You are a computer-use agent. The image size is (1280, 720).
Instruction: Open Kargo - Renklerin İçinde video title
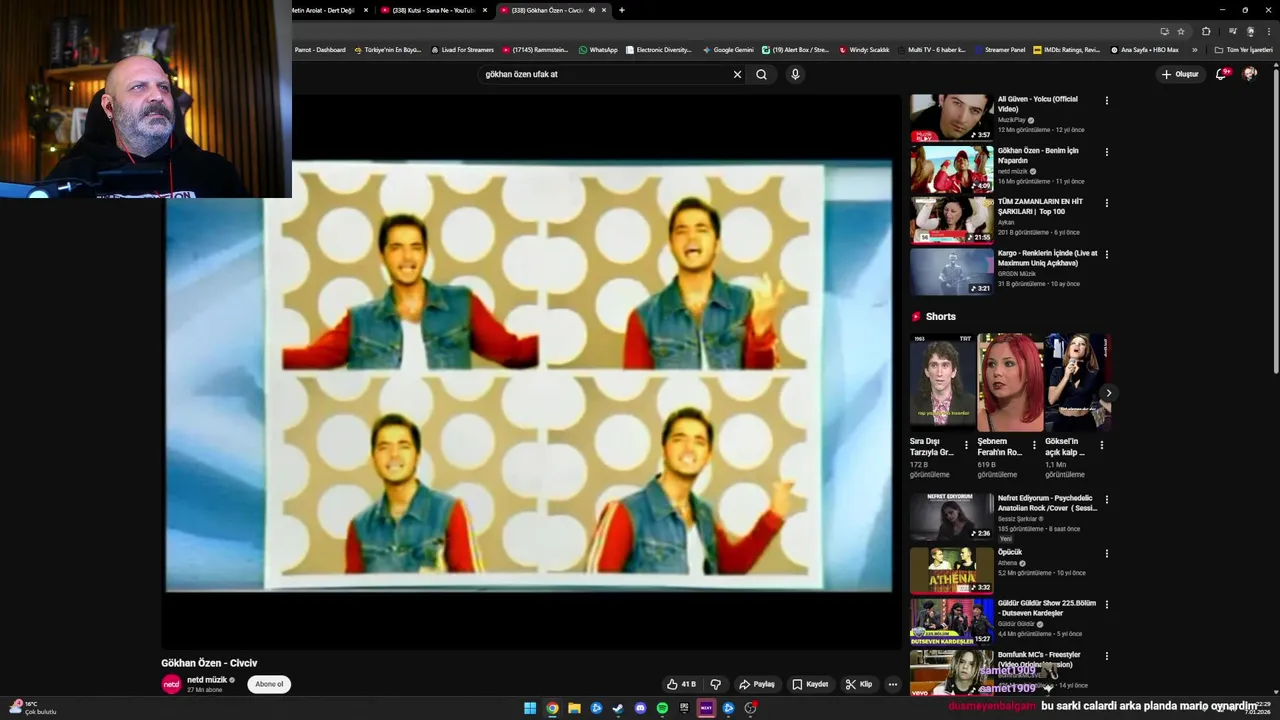coord(1047,258)
